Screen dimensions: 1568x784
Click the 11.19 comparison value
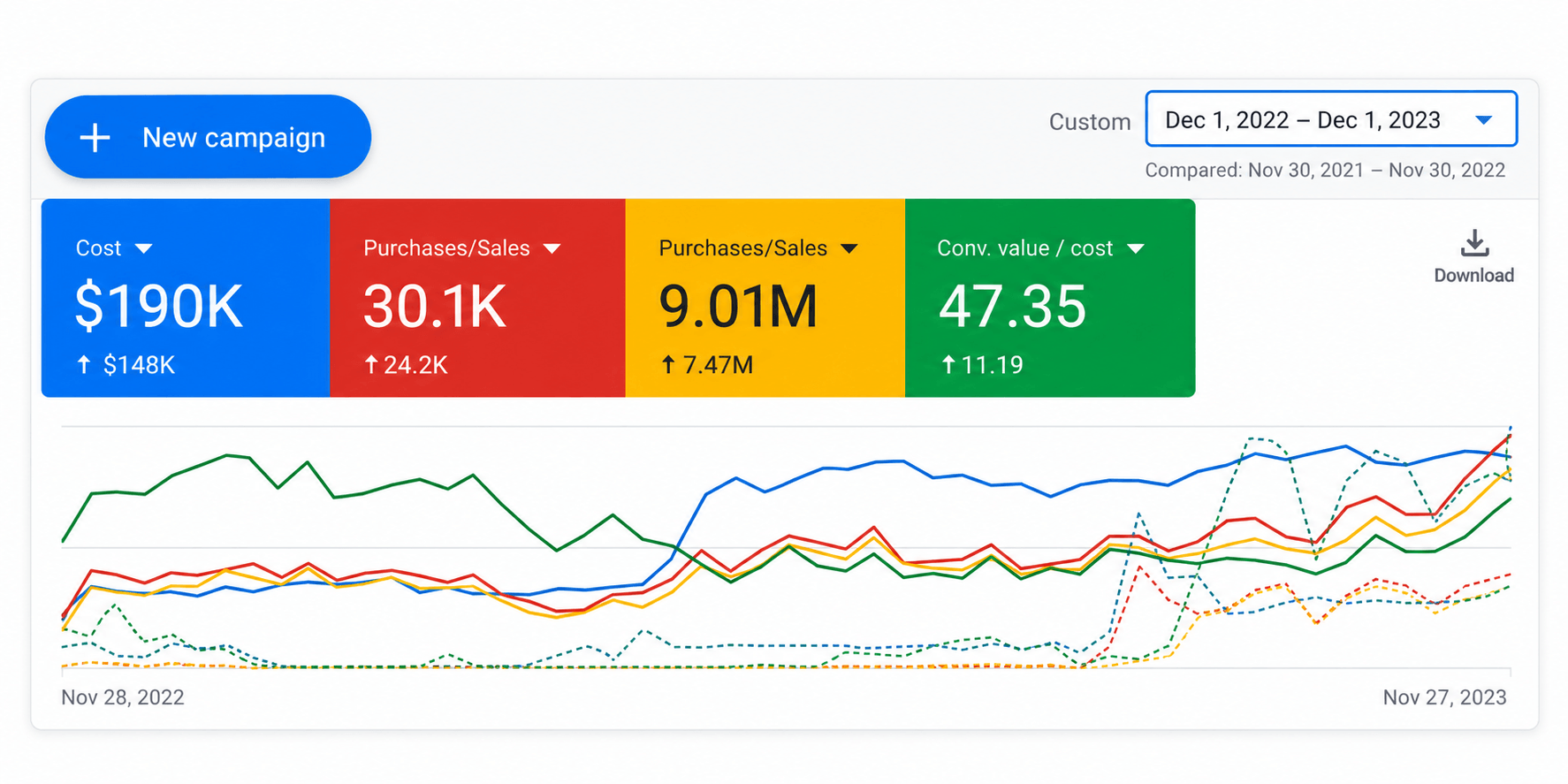(992, 365)
